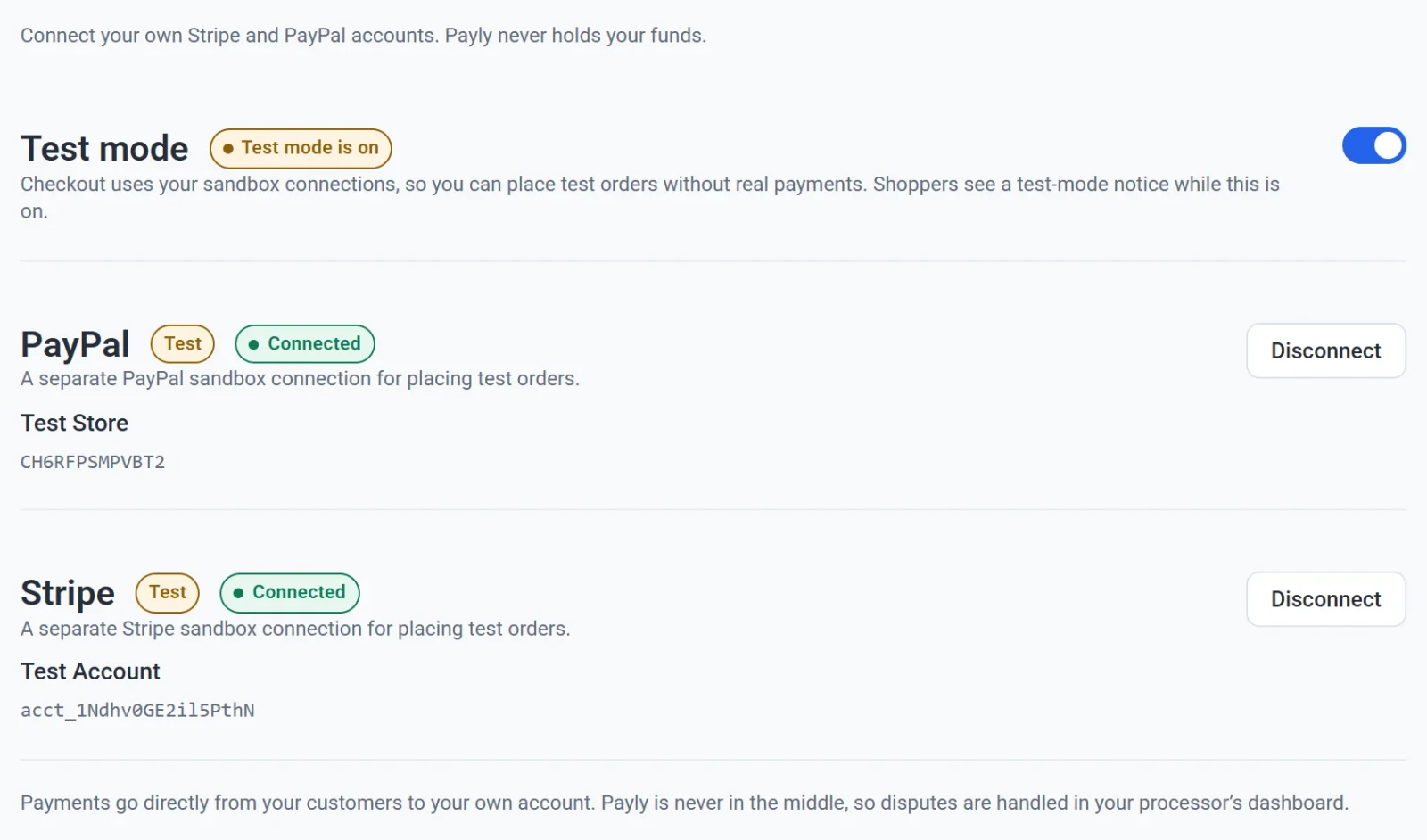The height and width of the screenshot is (840, 1427).
Task: Click the Stripe sandbox description text
Action: pos(295,629)
